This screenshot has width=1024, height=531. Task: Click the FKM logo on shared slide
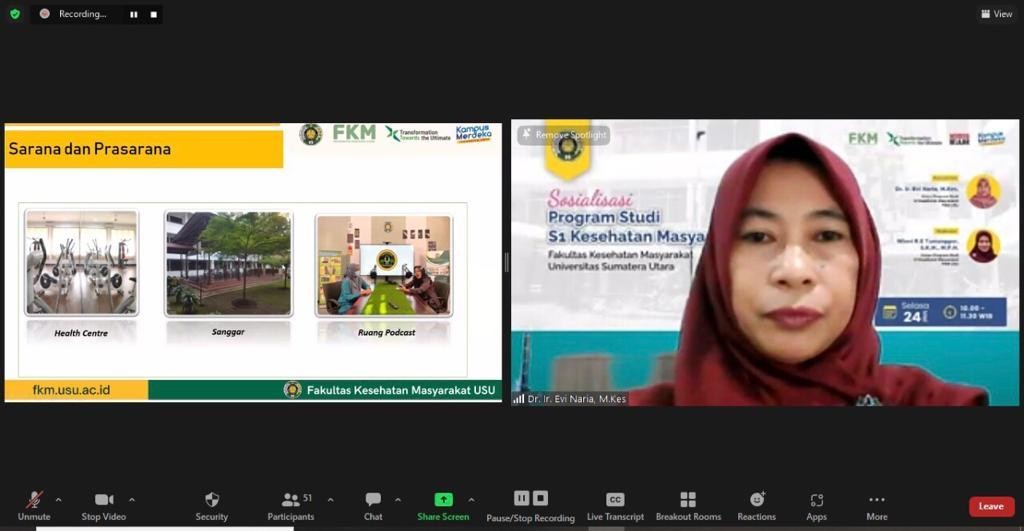pos(354,133)
